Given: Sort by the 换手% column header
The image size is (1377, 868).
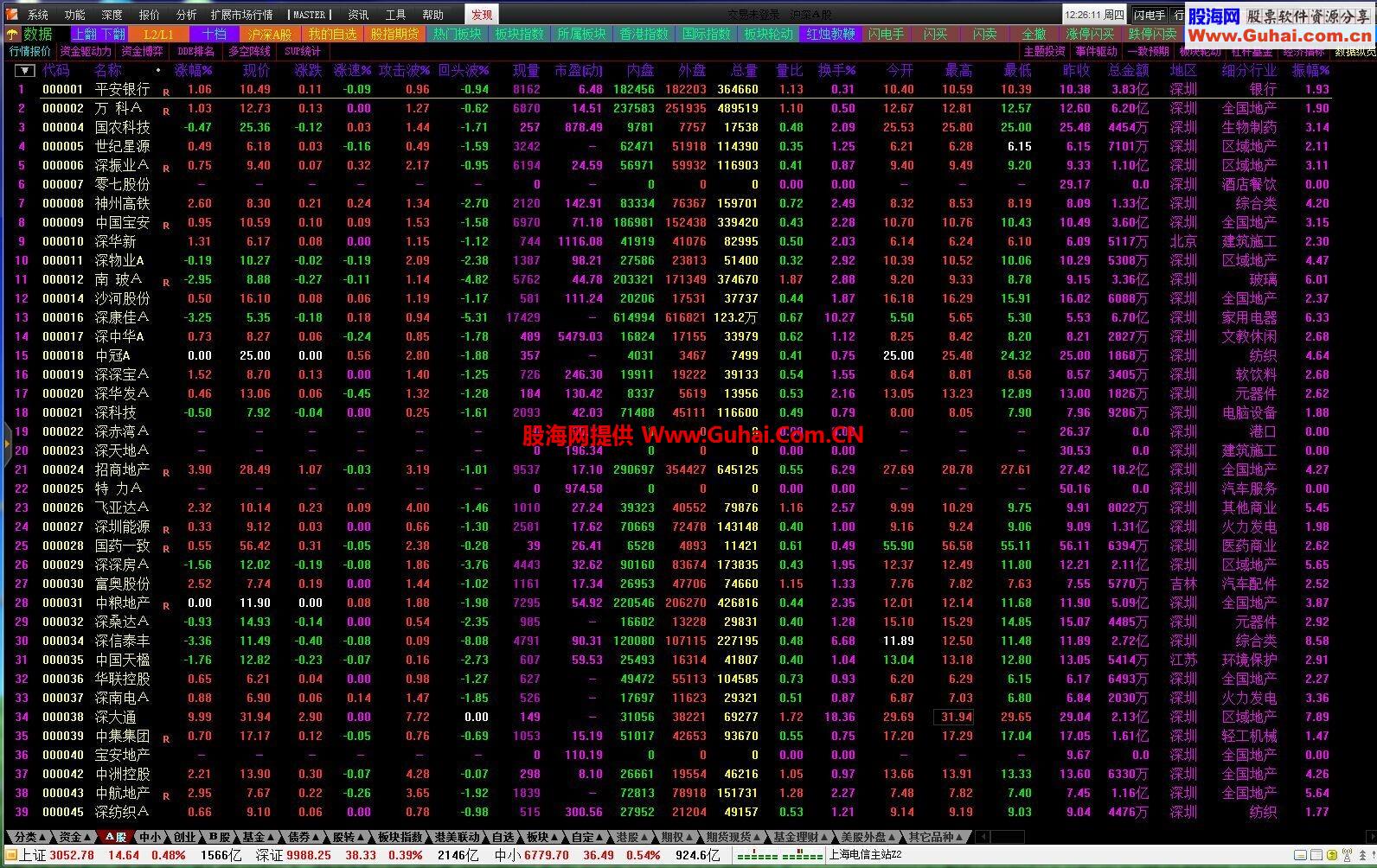Looking at the screenshot, I should (837, 71).
